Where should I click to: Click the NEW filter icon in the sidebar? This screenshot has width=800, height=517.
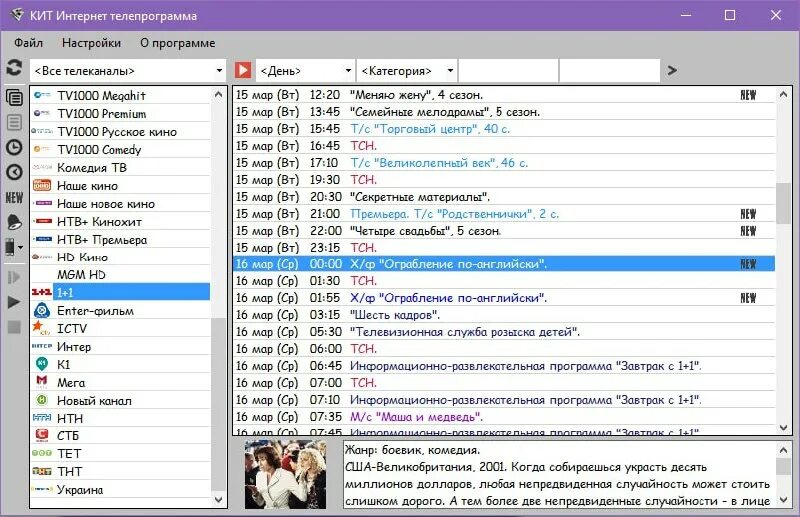pos(14,198)
